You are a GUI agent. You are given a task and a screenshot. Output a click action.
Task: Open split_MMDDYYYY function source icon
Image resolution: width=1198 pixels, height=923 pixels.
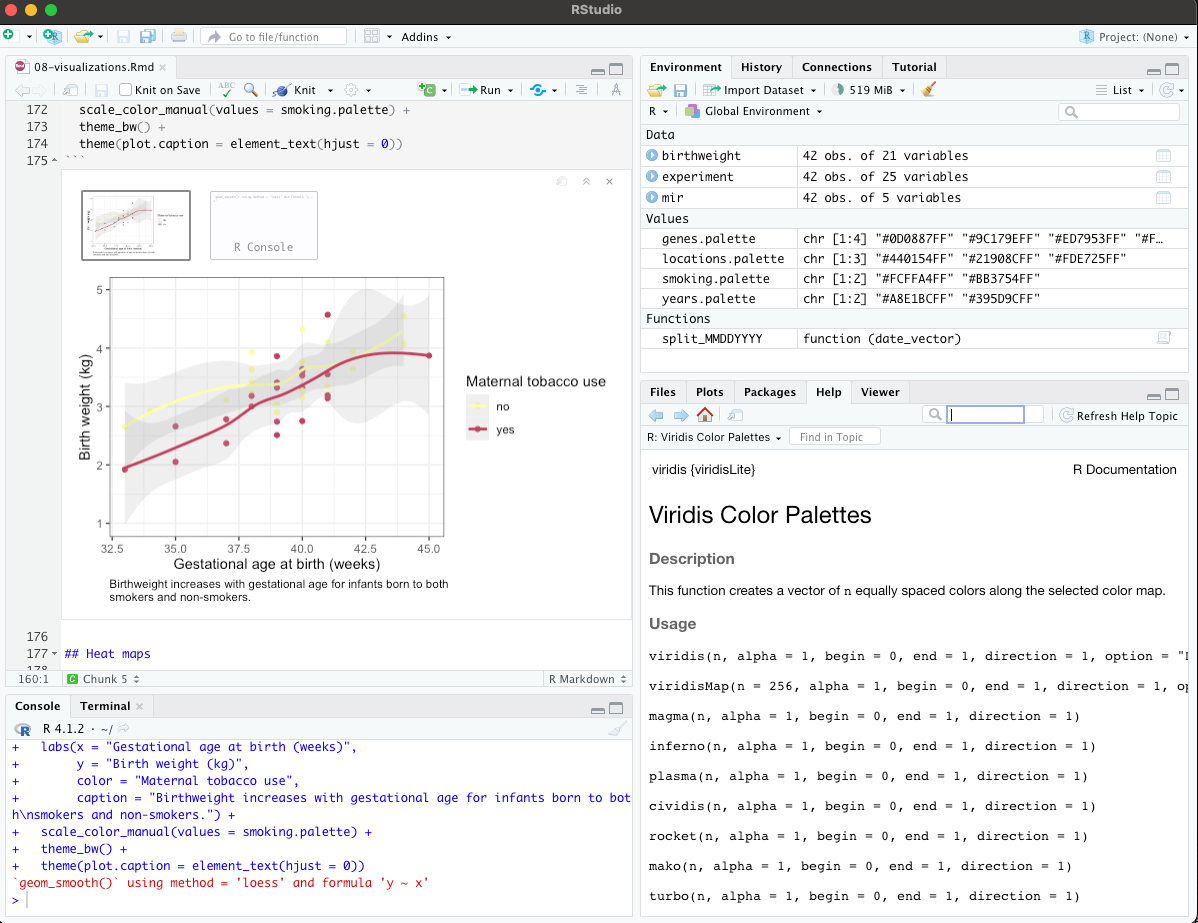1164,338
